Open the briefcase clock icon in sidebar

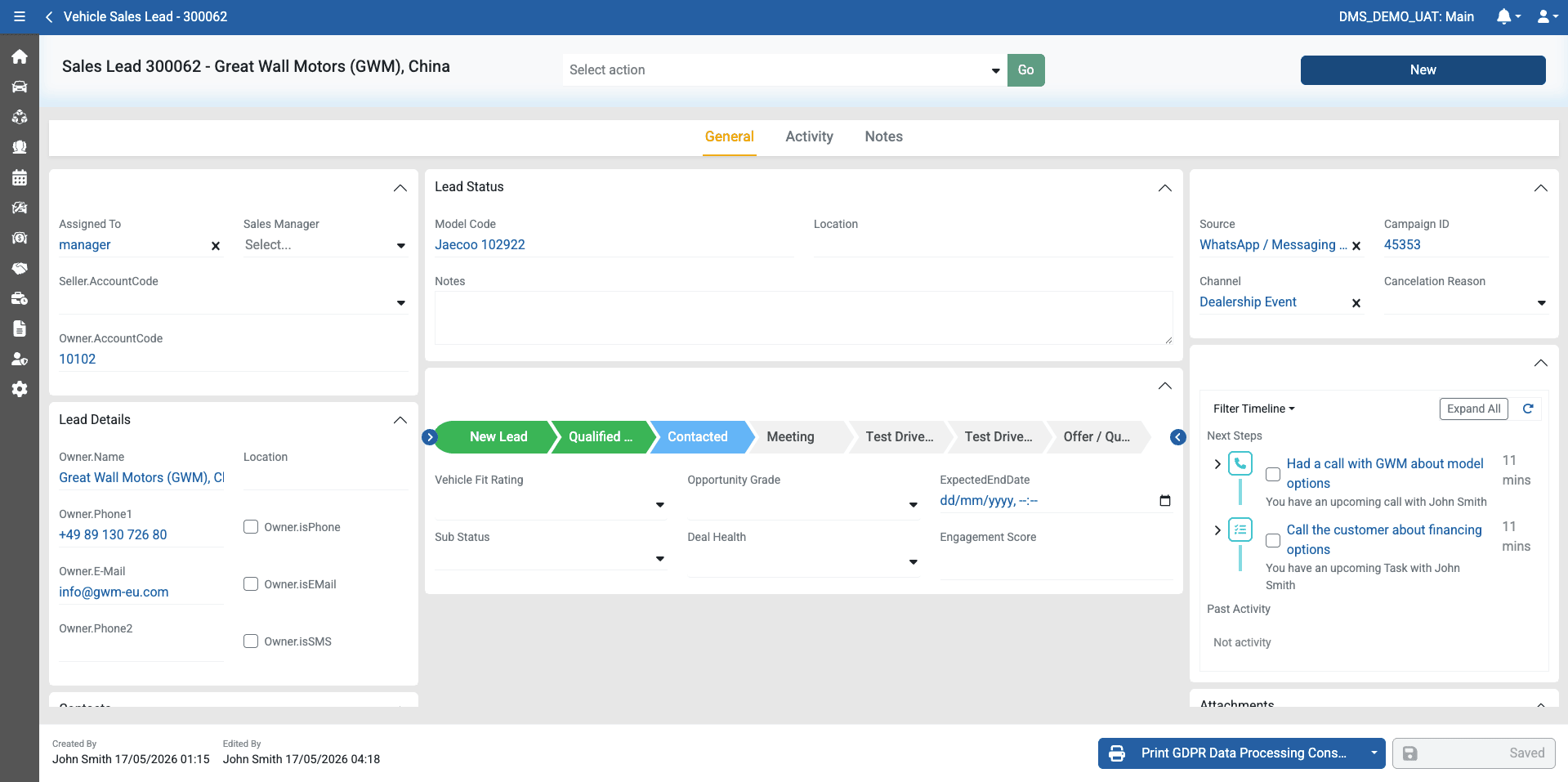coord(20,298)
